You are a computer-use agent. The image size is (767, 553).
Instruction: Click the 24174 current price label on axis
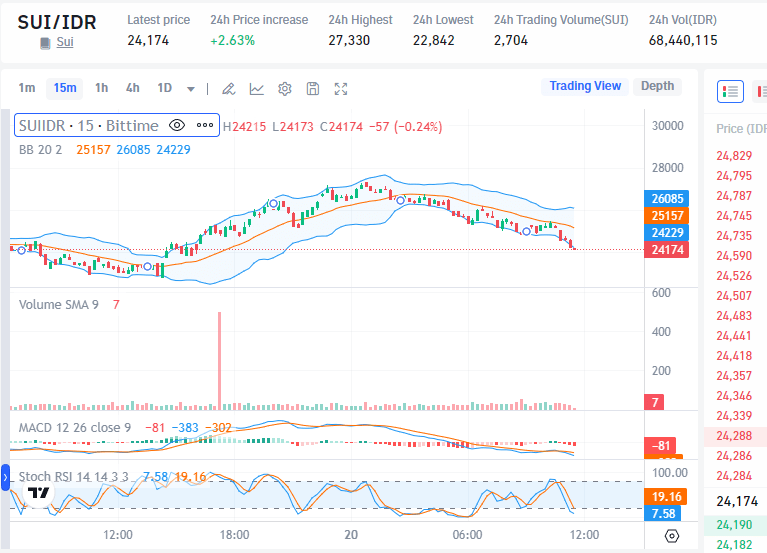[x=667, y=250]
